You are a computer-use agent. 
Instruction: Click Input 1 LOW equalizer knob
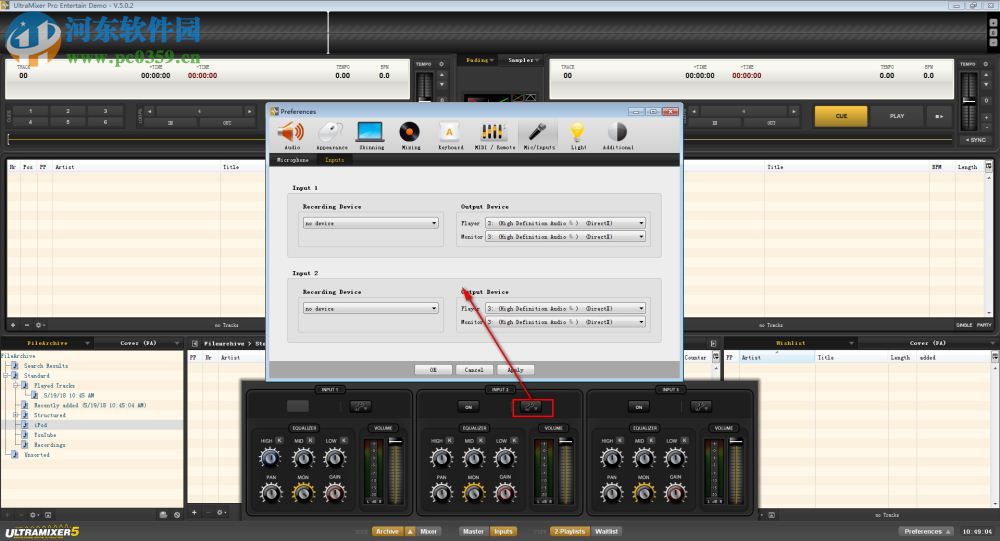point(335,457)
